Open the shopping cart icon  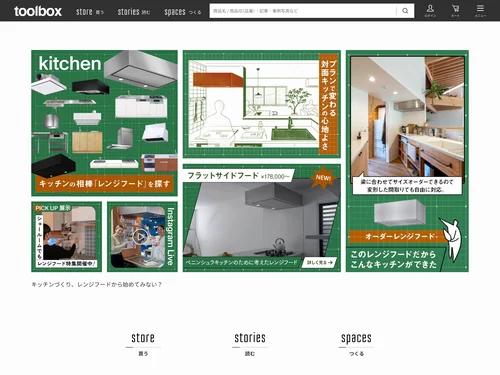455,11
